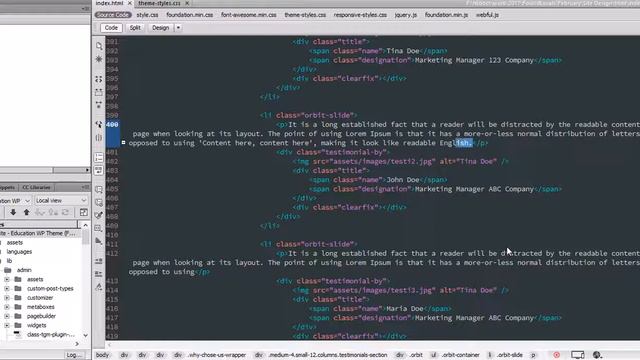Click the Apply Comment icon
The image size is (640, 360).
click(99, 189)
